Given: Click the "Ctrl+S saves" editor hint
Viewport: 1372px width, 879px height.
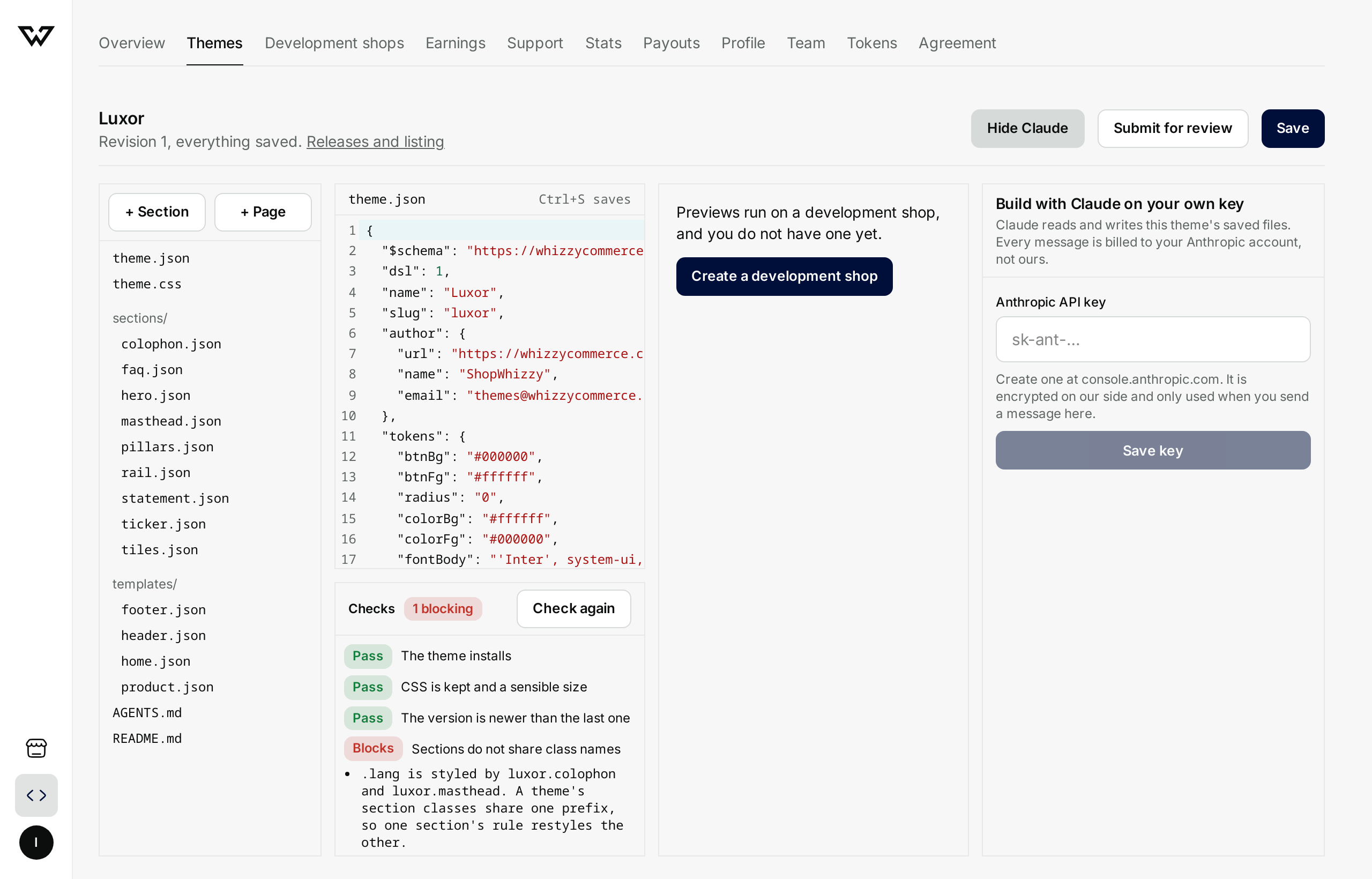Looking at the screenshot, I should 584,199.
